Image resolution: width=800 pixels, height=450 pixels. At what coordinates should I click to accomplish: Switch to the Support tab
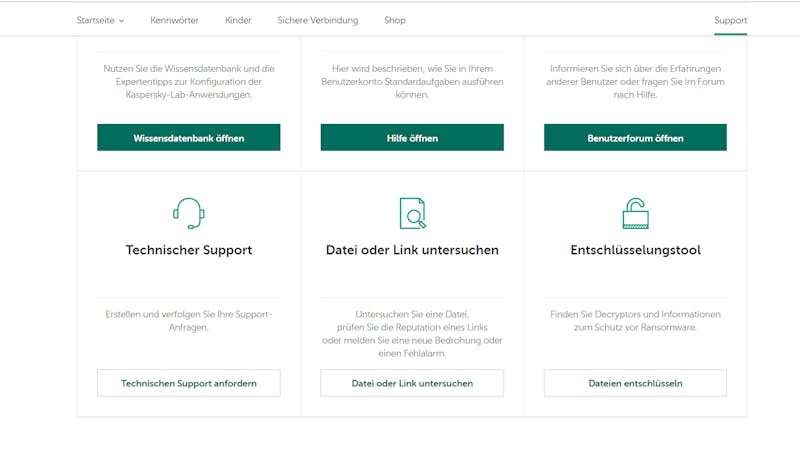[x=730, y=20]
